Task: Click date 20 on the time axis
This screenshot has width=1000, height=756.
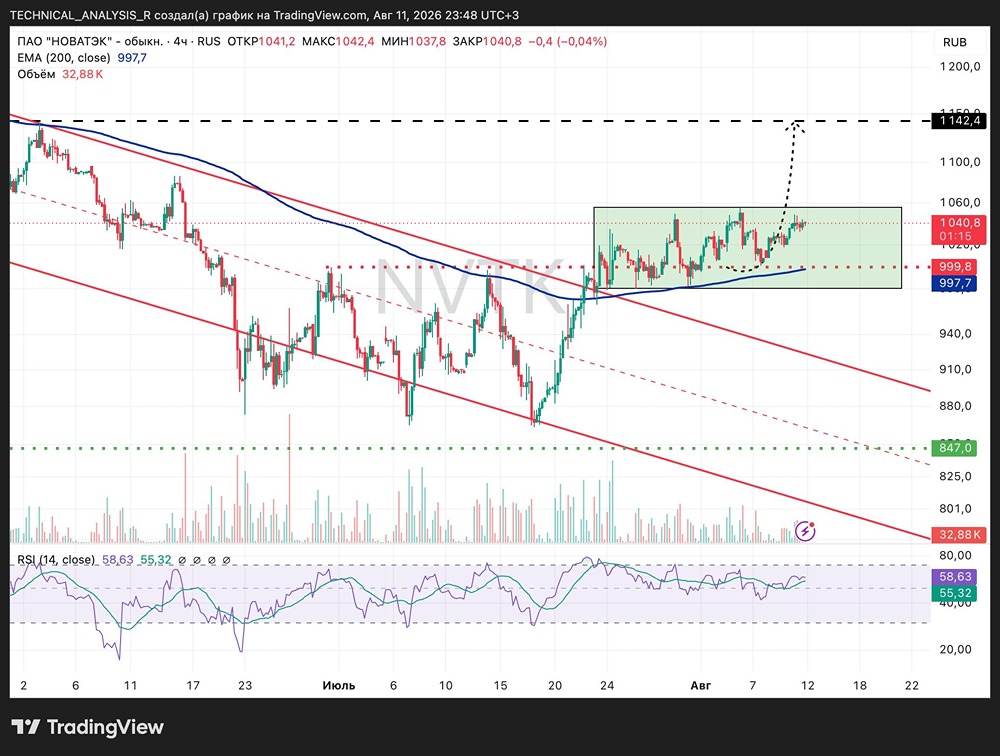Action: click(x=555, y=686)
